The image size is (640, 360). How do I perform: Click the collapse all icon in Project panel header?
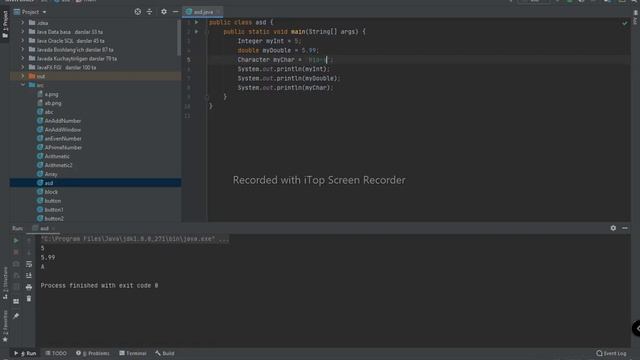pyautogui.click(x=149, y=12)
